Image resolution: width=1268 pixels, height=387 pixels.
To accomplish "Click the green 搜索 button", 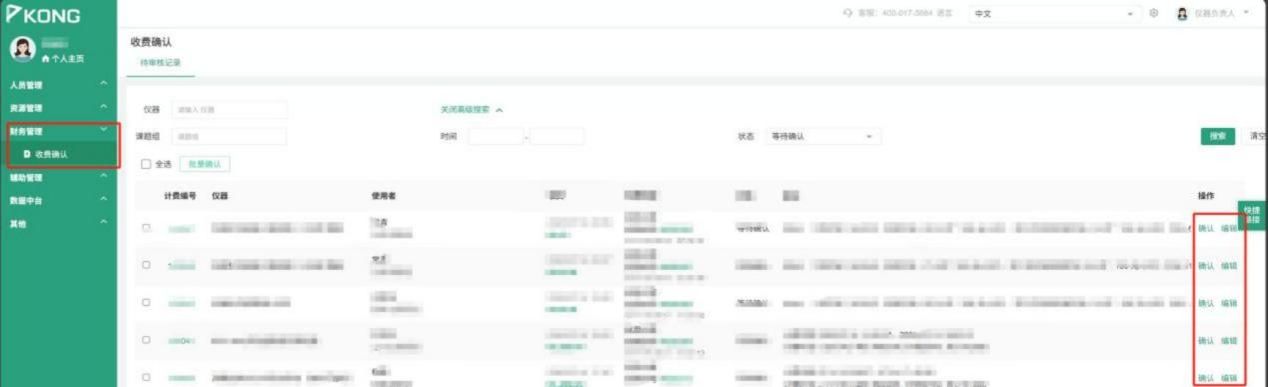I will click(1217, 136).
